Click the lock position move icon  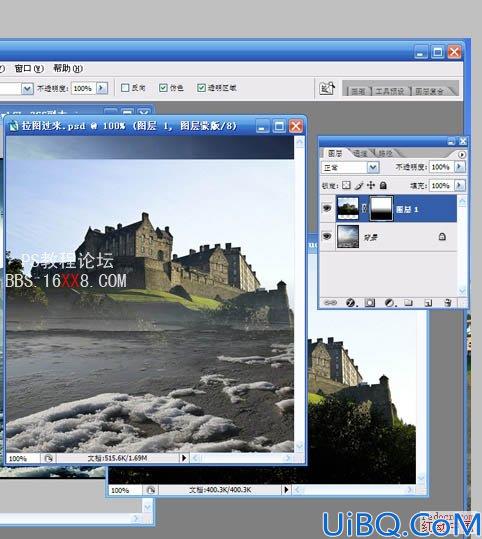click(x=371, y=185)
